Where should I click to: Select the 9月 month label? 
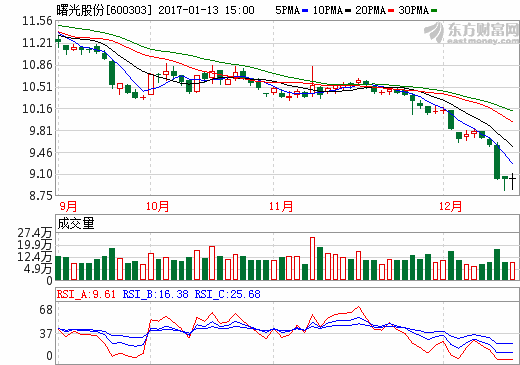[x=68, y=206]
